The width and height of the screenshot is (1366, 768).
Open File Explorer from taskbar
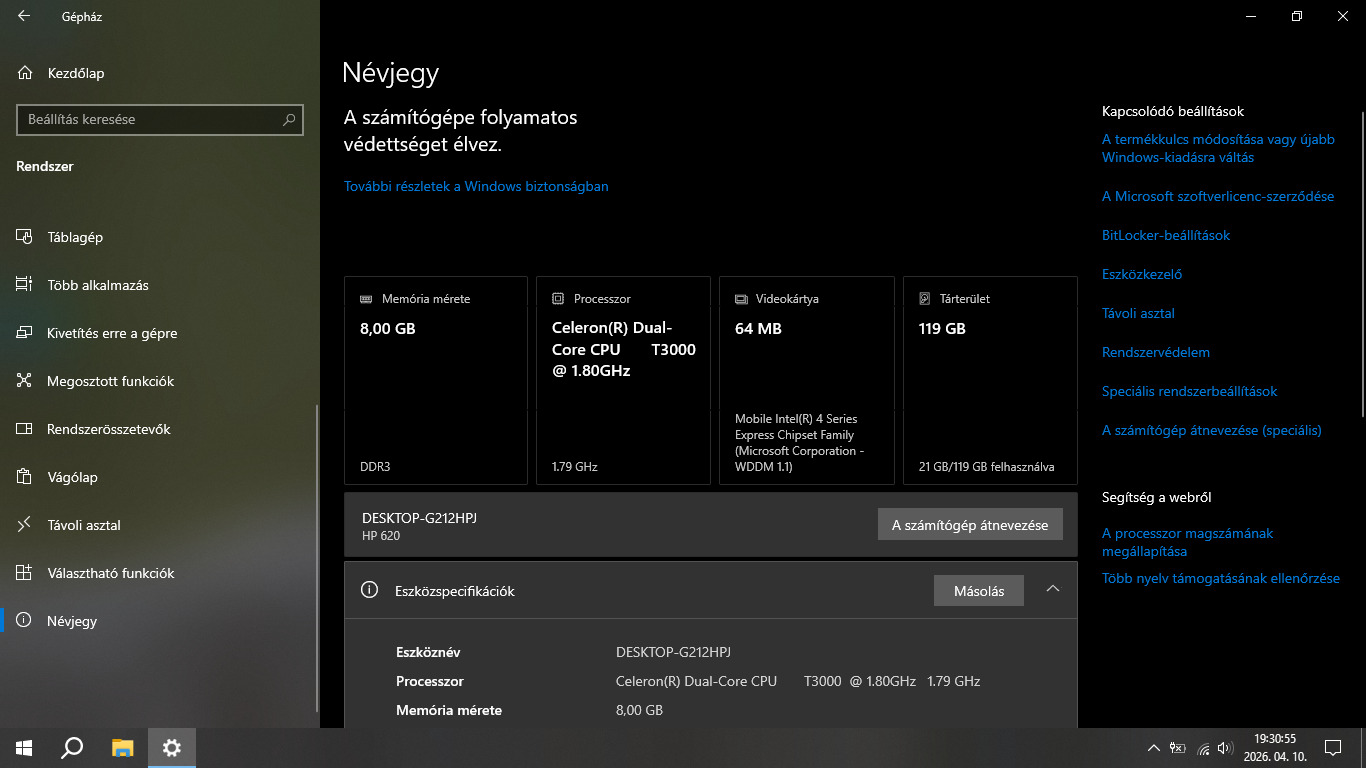click(x=122, y=747)
